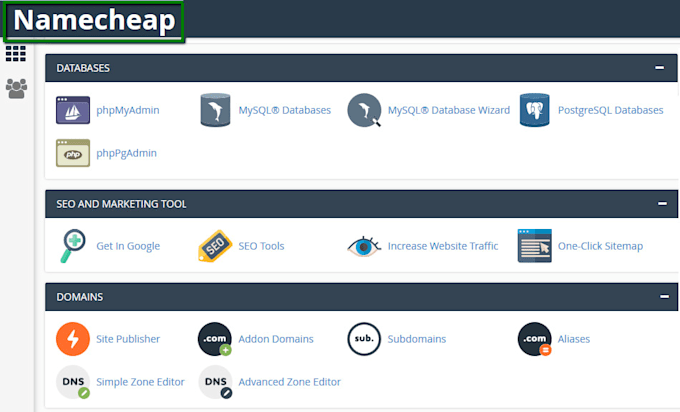Open the phpMyAdmin sailboat icon

tap(73, 110)
